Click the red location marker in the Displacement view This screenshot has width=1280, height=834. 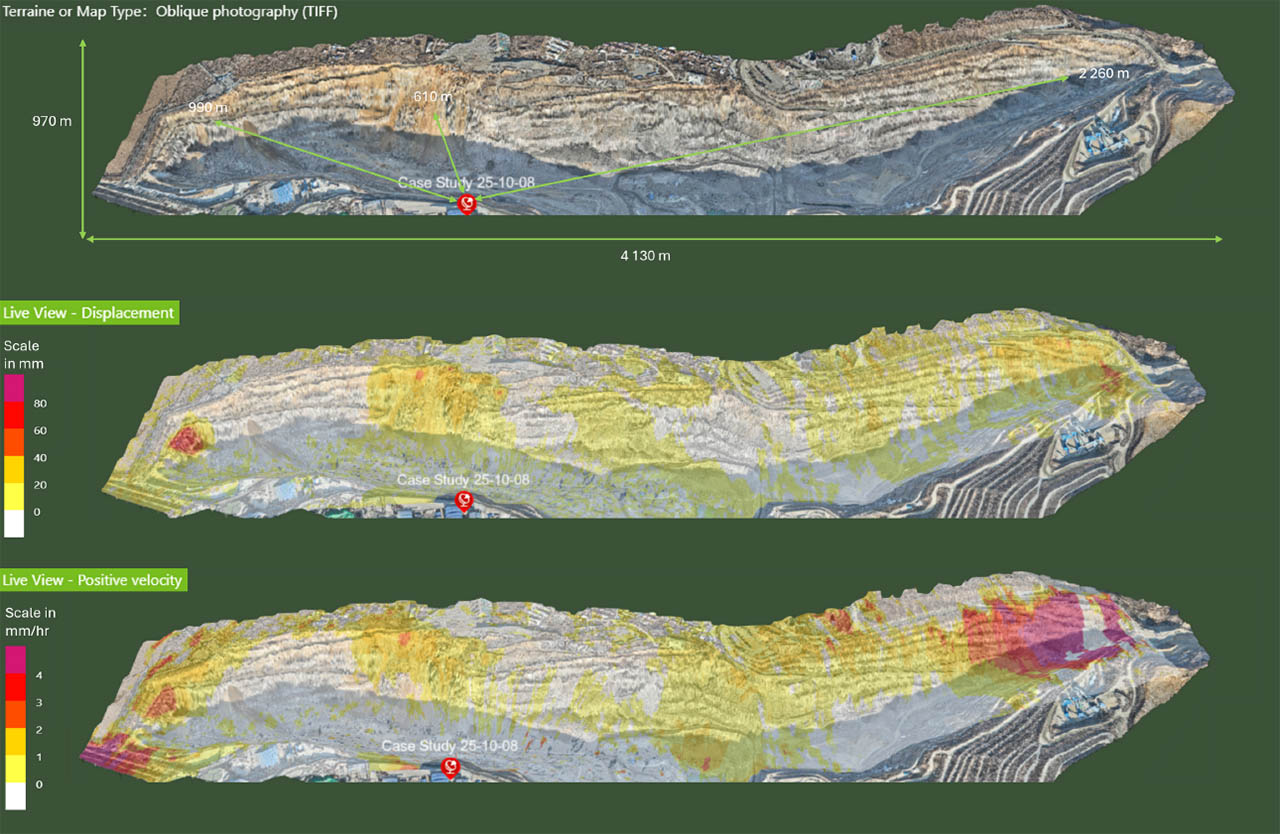[463, 500]
